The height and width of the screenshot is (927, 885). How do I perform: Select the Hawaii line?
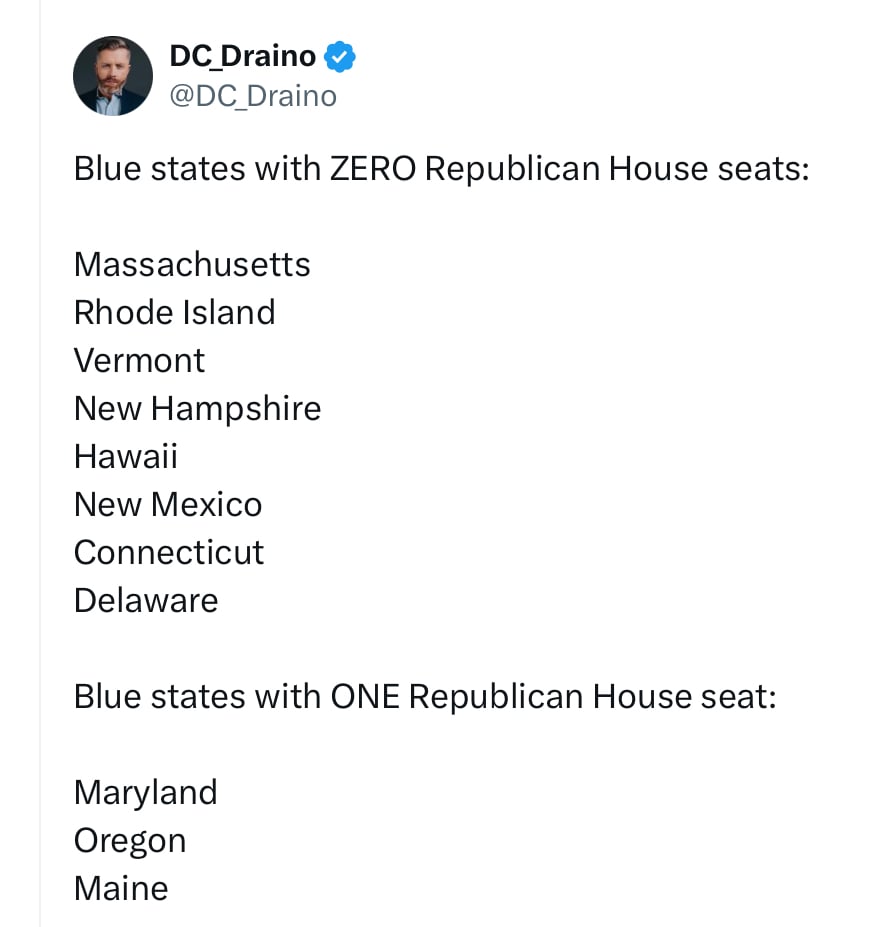click(126, 457)
